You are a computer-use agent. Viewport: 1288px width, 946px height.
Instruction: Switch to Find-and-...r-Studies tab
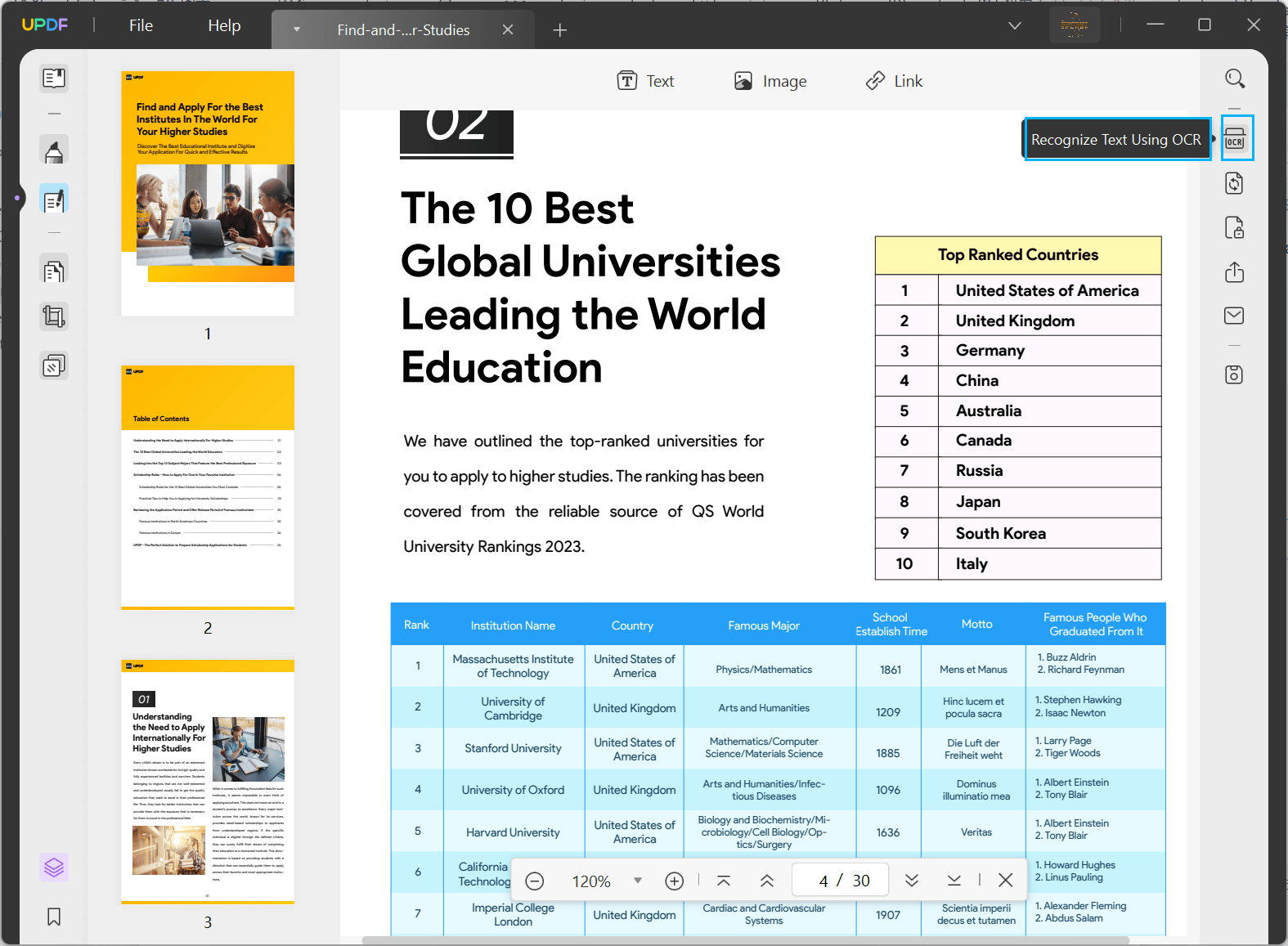click(x=403, y=30)
